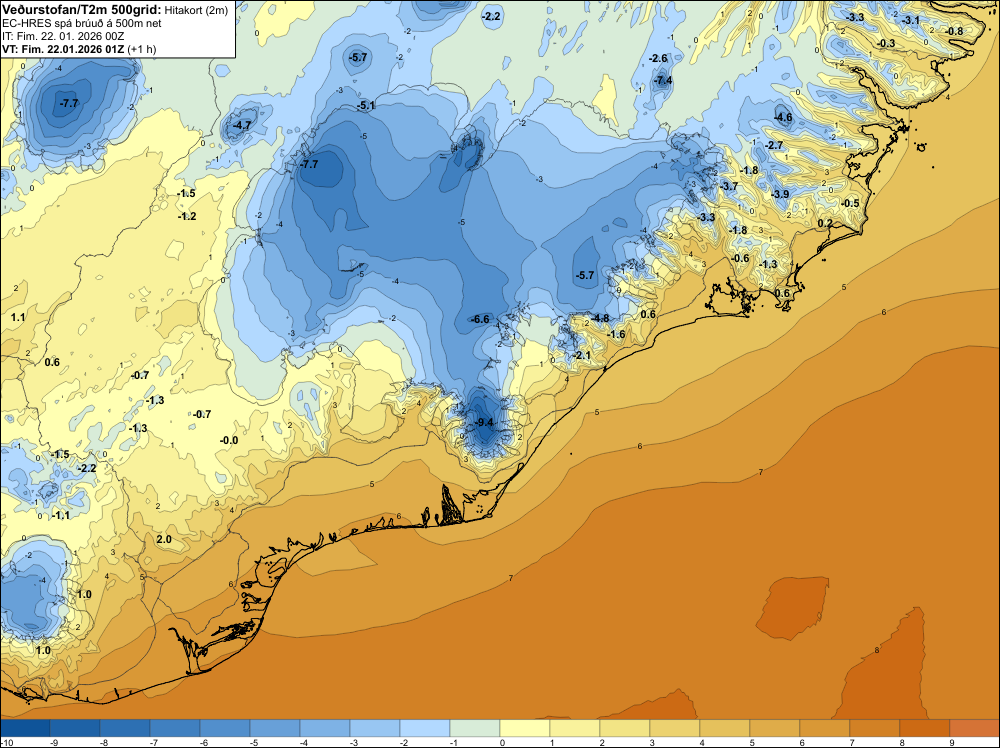Click the -3.7 temperature label
Screen dimensions: 1000x748
(x=729, y=186)
